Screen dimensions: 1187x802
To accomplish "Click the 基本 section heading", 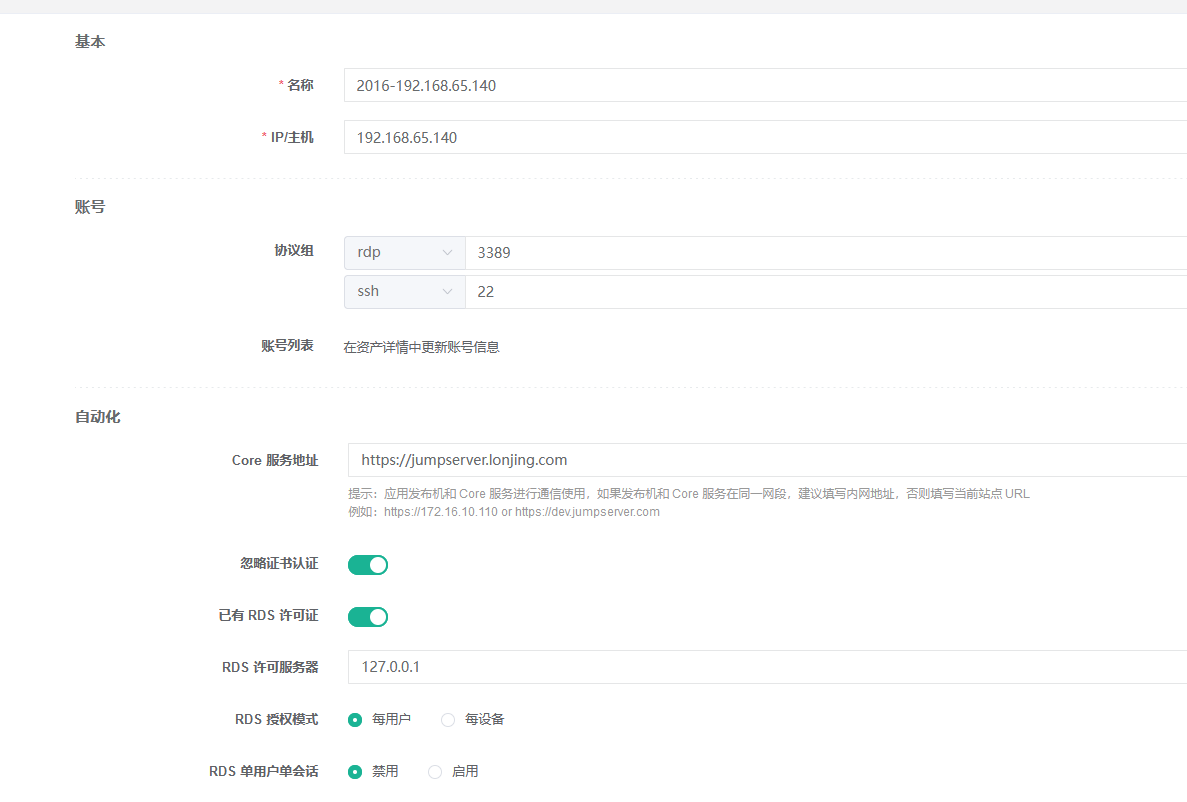I will point(90,42).
